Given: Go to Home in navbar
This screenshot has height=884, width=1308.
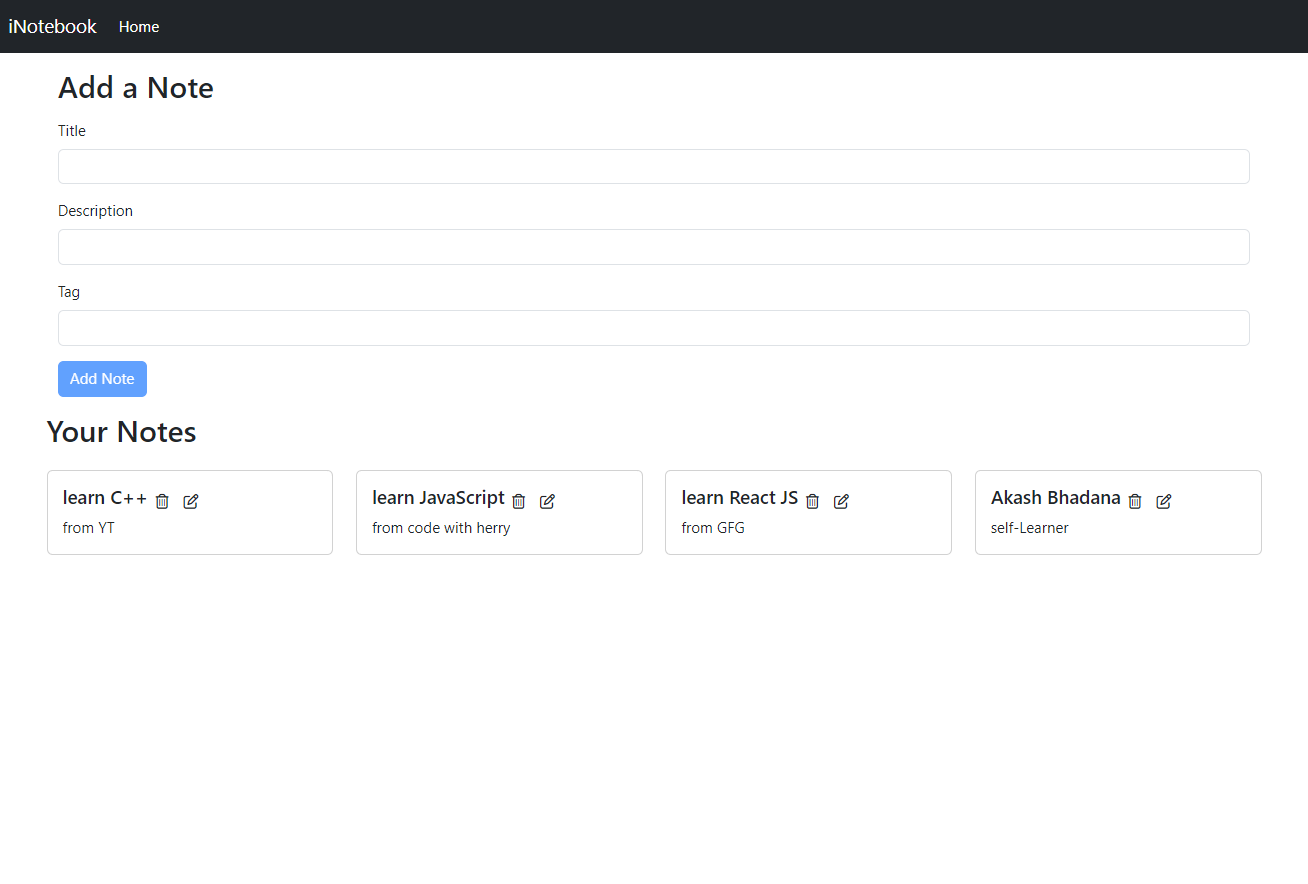Looking at the screenshot, I should (139, 27).
